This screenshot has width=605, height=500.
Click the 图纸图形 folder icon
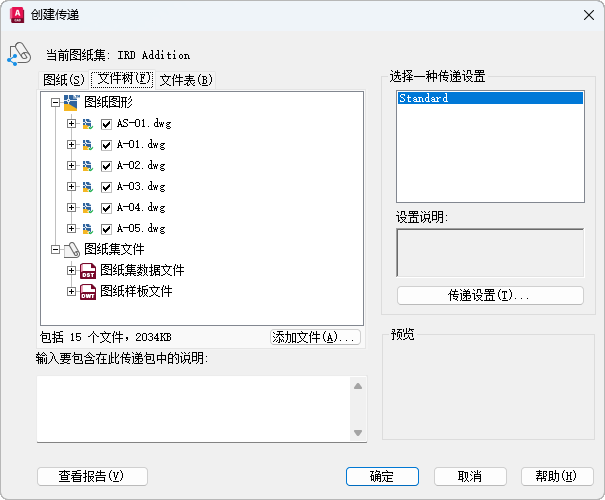click(72, 102)
